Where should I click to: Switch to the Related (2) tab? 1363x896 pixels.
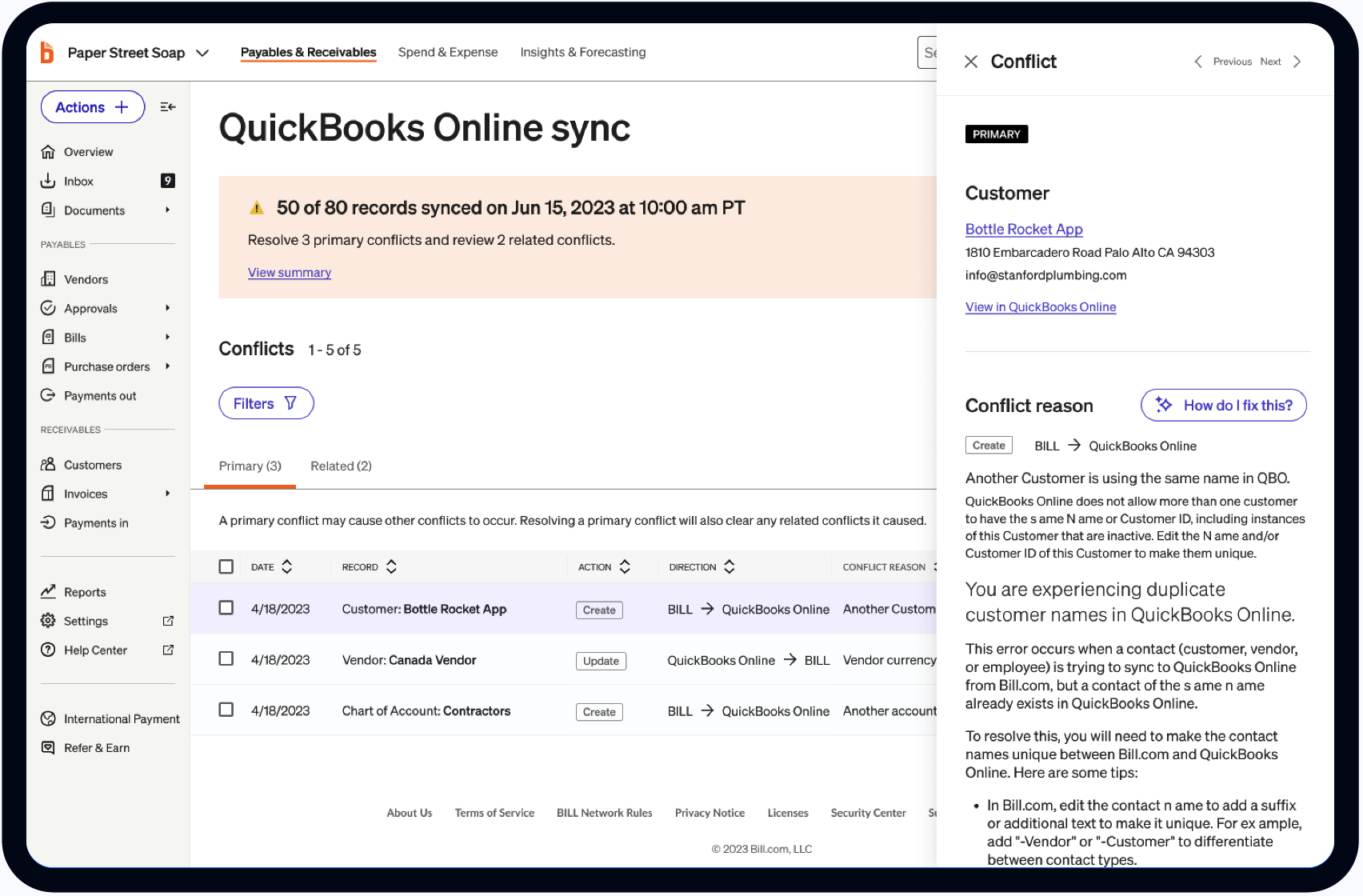342,466
